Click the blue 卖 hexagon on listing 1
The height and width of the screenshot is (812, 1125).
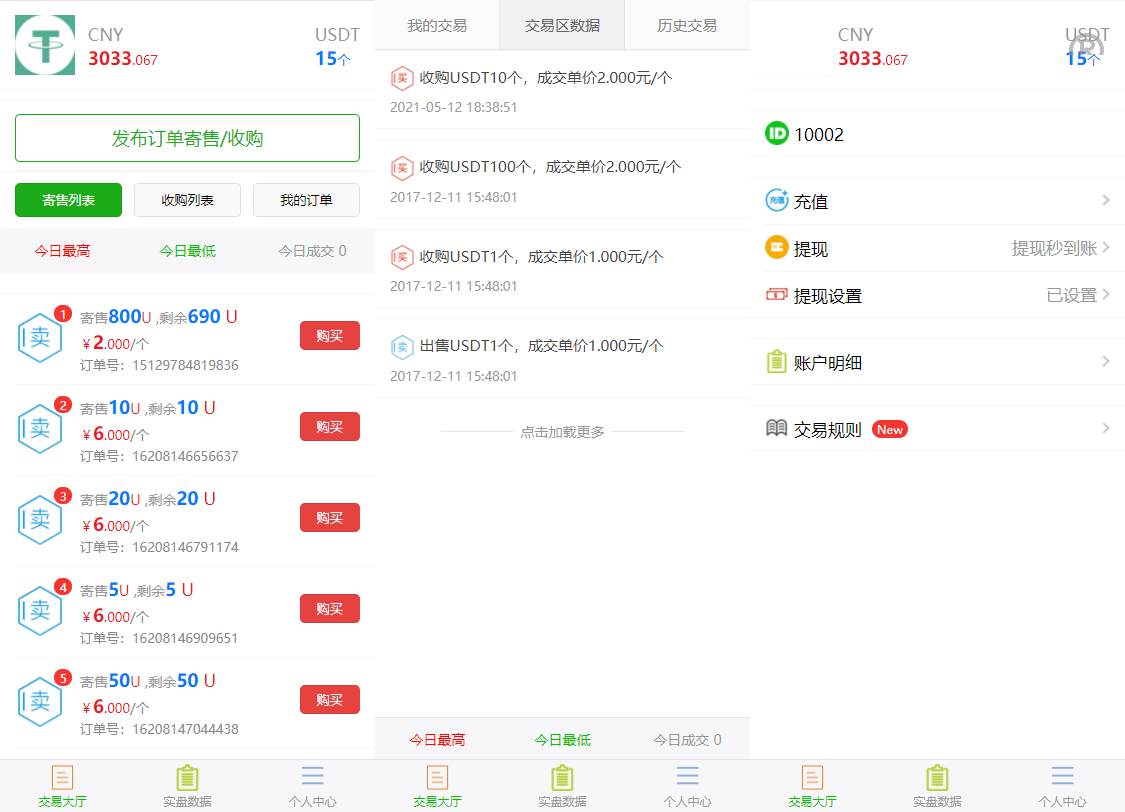click(x=40, y=337)
